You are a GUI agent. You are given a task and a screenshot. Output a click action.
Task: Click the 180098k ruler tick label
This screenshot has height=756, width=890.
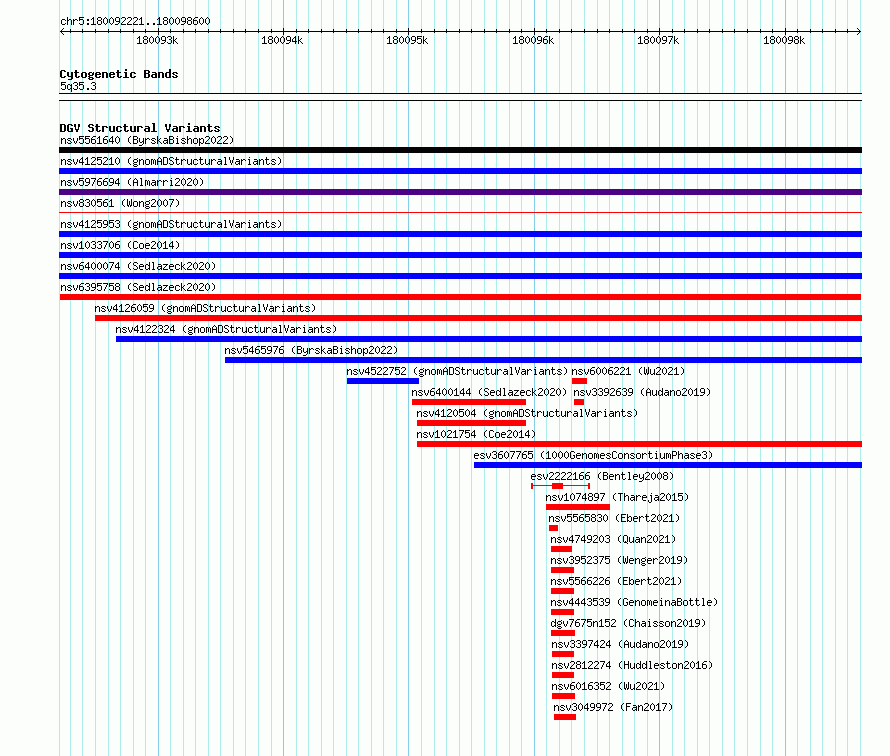(x=784, y=40)
